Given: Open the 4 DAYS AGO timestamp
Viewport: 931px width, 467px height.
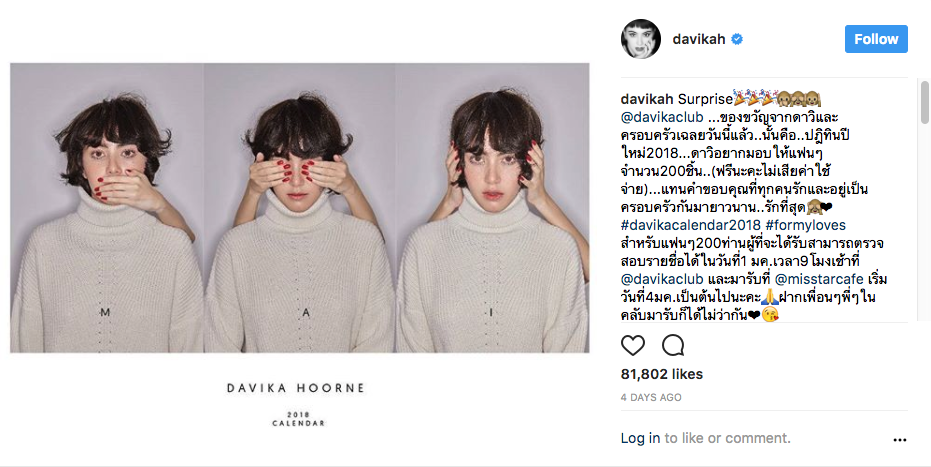Looking at the screenshot, I should pyautogui.click(x=651, y=397).
